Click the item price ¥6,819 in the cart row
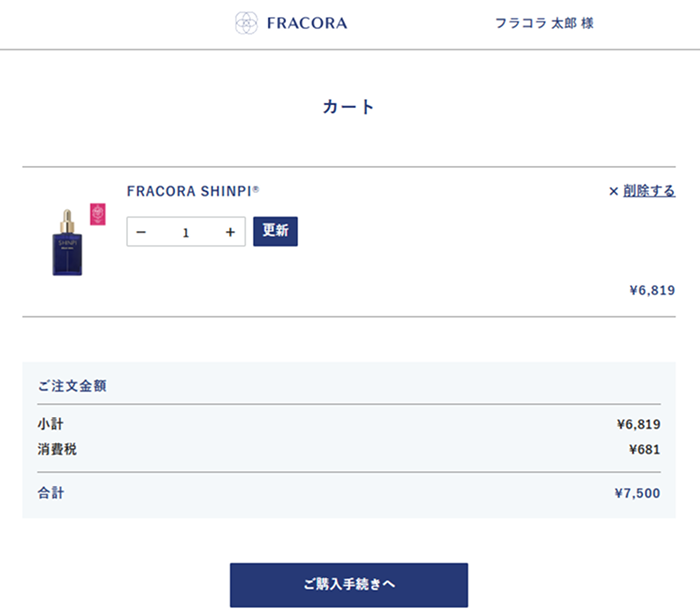Image resolution: width=700 pixels, height=612 pixels. 652,290
